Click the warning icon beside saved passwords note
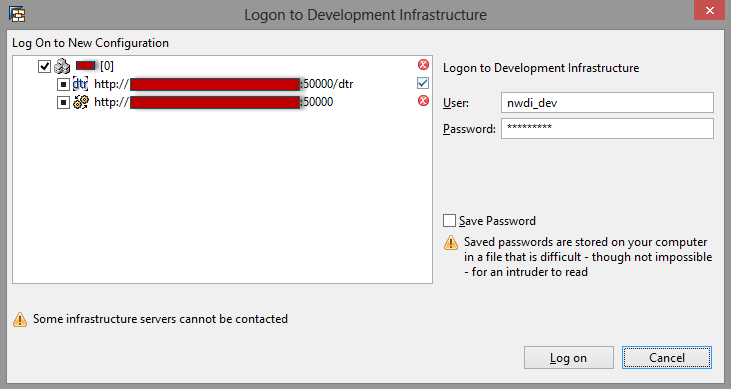This screenshot has width=731, height=389. [451, 243]
